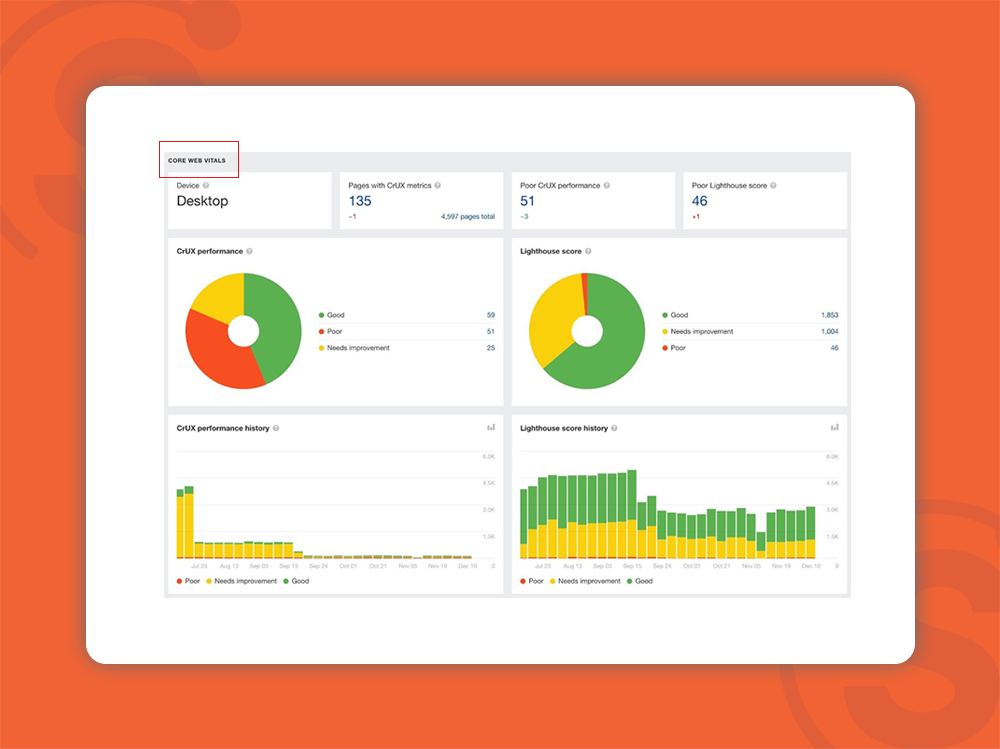Click the yellow slice of Lighthouse score pie
Viewport: 1000px width, 749px height.
552,319
